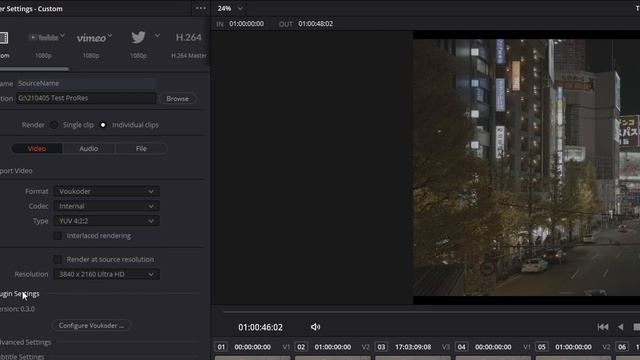Switch to the Audio tab
The width and height of the screenshot is (640, 360).
[89, 149]
